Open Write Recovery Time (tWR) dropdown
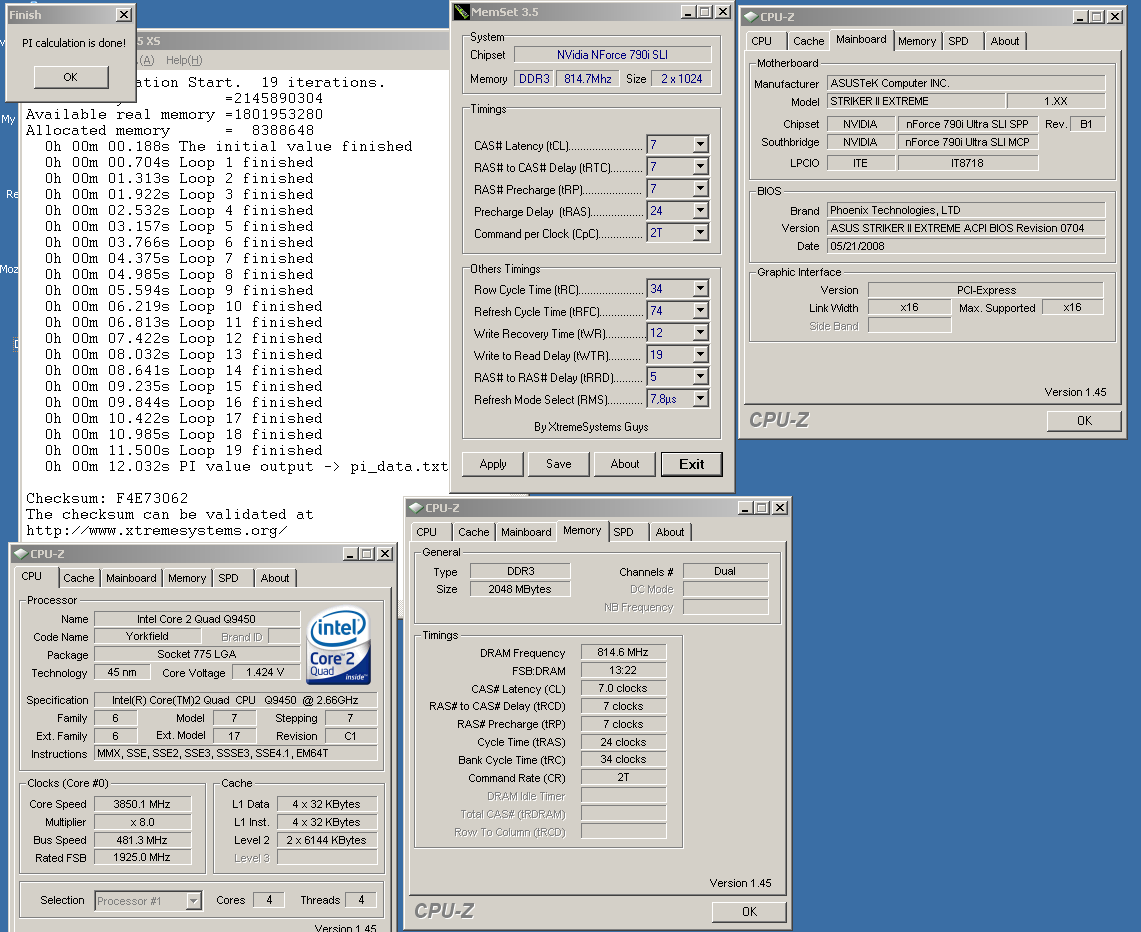The image size is (1141, 932). click(700, 332)
